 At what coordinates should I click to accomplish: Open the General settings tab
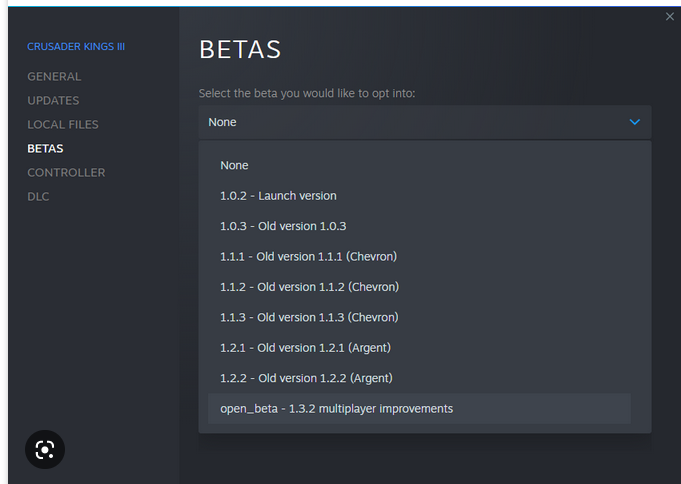[x=54, y=77]
